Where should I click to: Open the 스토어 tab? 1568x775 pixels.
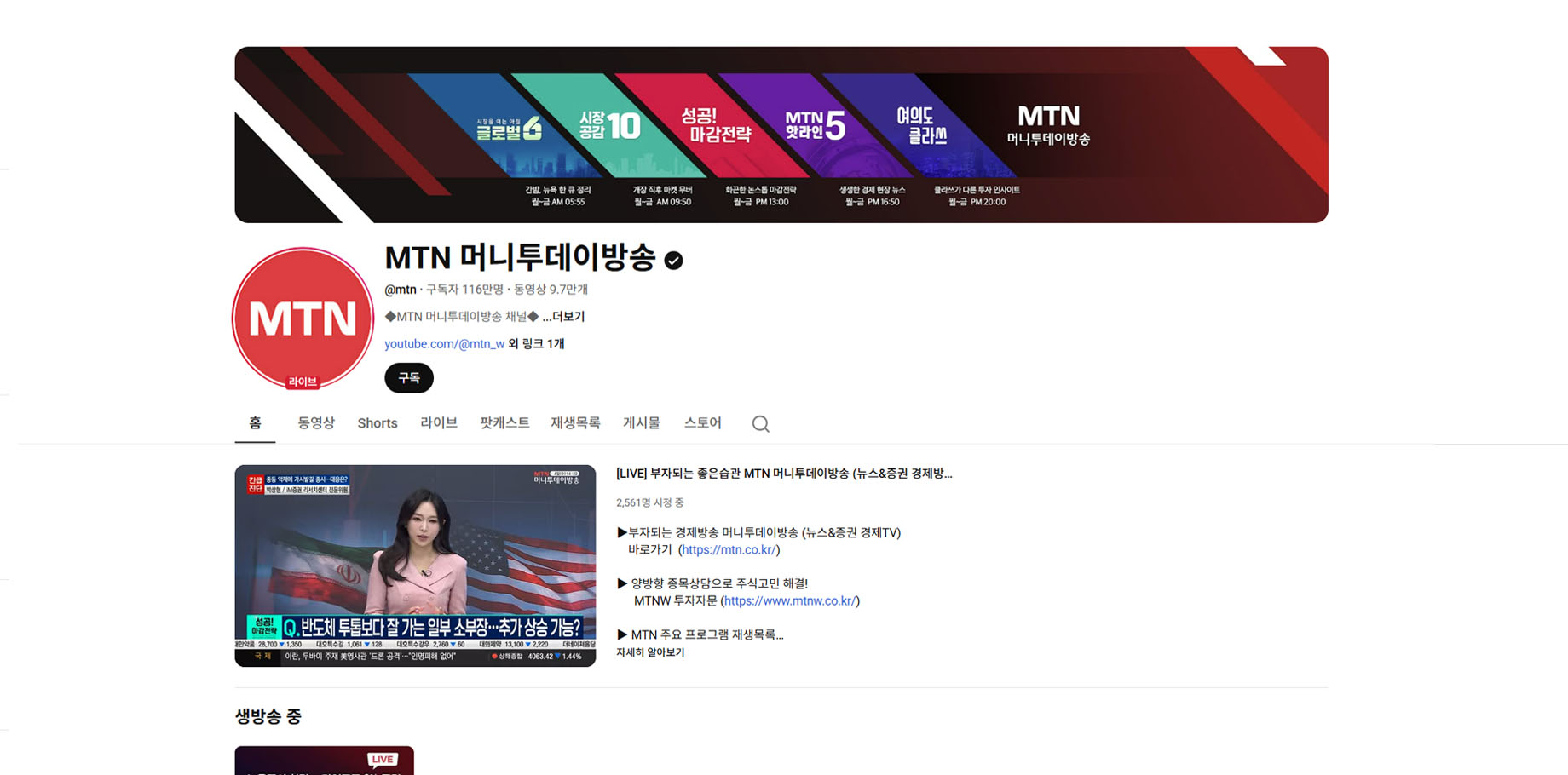[702, 423]
